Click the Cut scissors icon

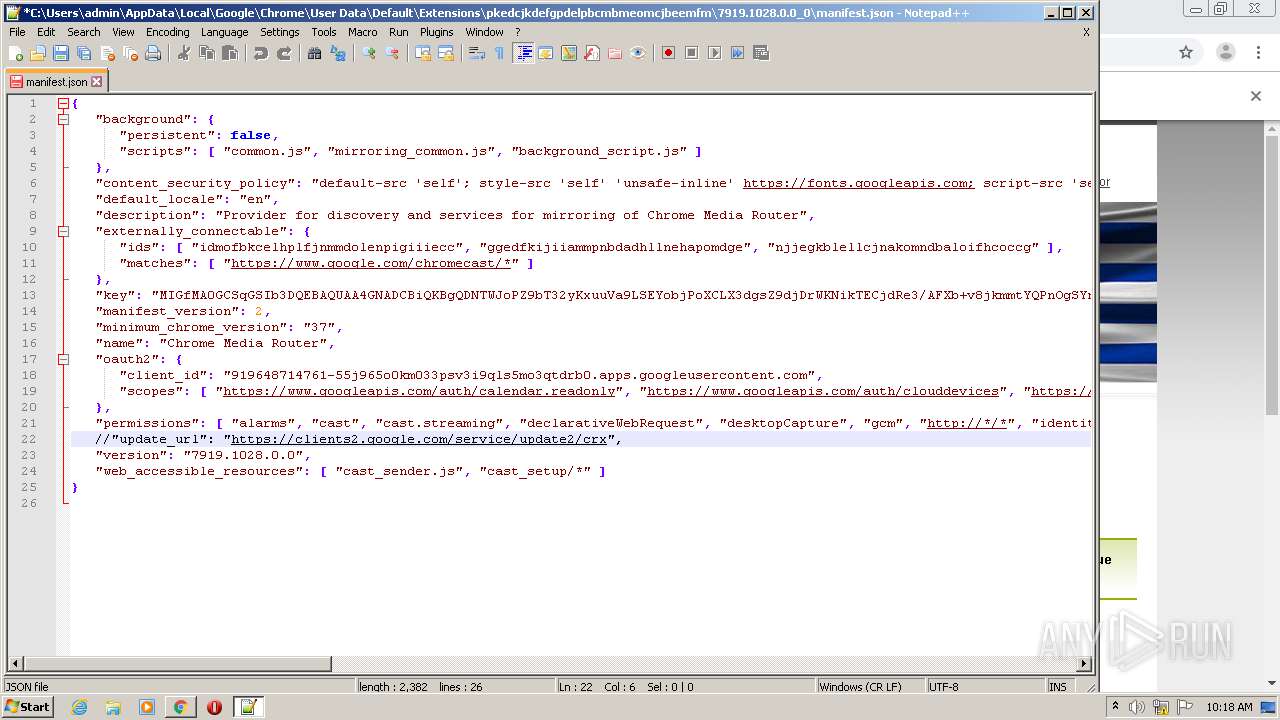pyautogui.click(x=184, y=53)
